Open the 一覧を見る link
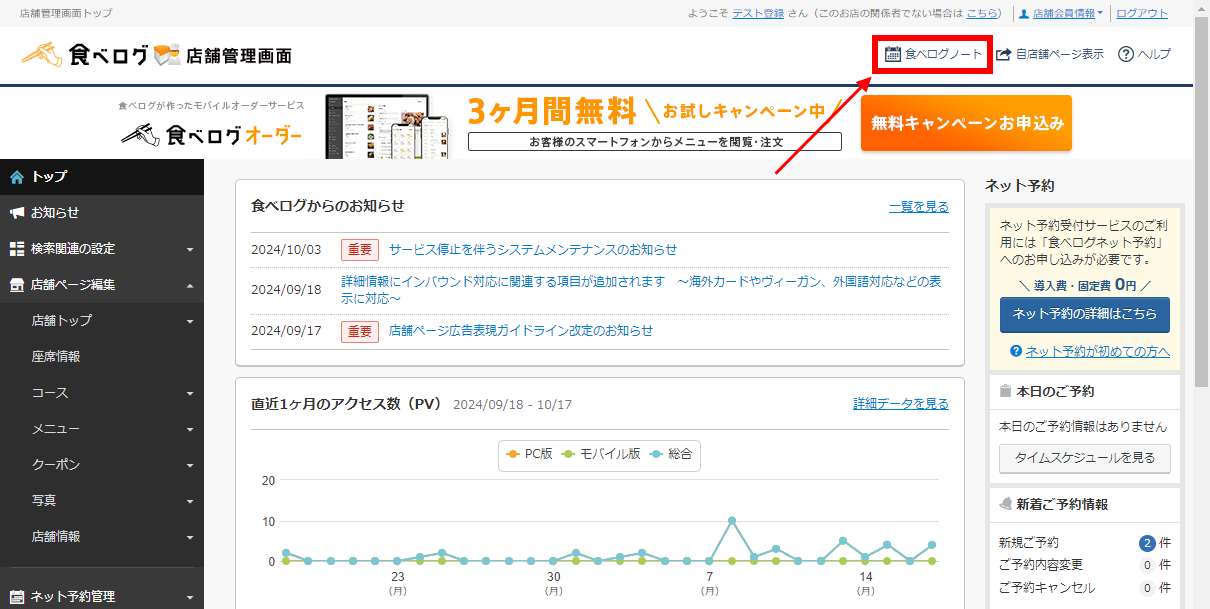The width and height of the screenshot is (1210, 609). click(919, 207)
